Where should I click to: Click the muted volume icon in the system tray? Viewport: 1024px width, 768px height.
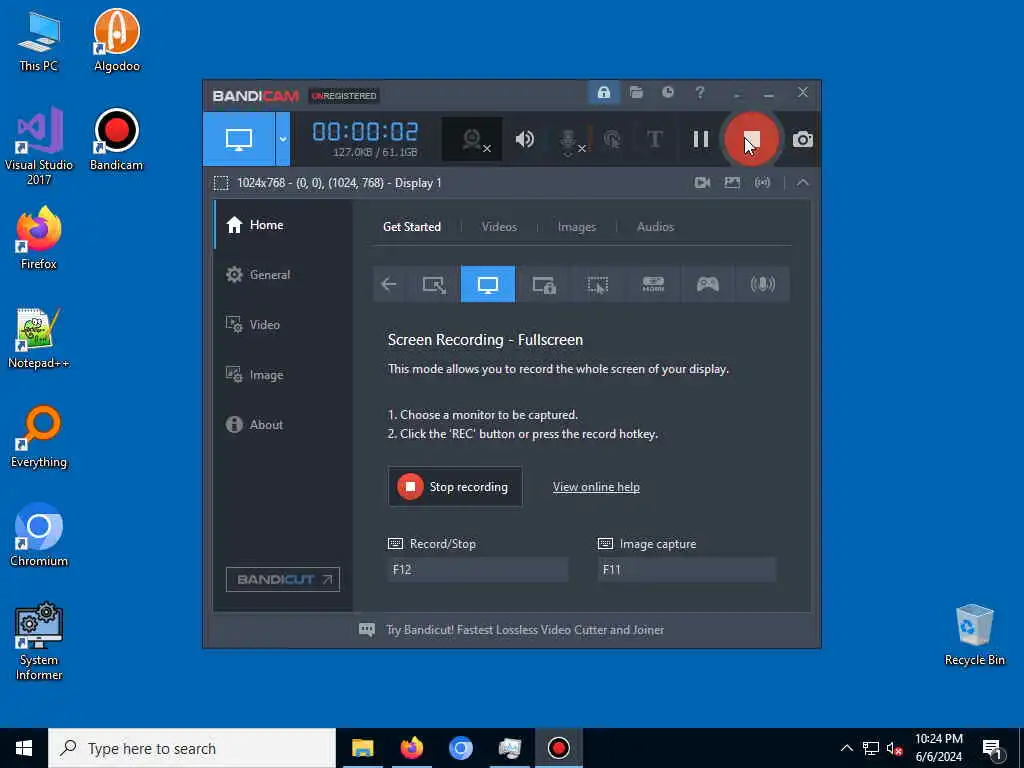click(894, 748)
